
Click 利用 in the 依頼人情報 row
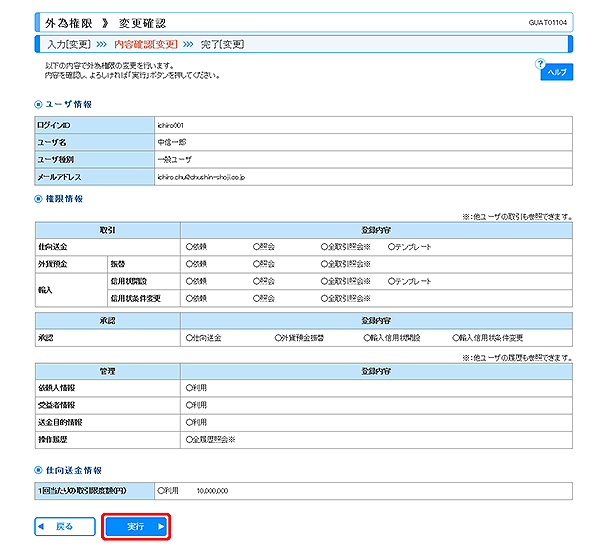coord(196,388)
